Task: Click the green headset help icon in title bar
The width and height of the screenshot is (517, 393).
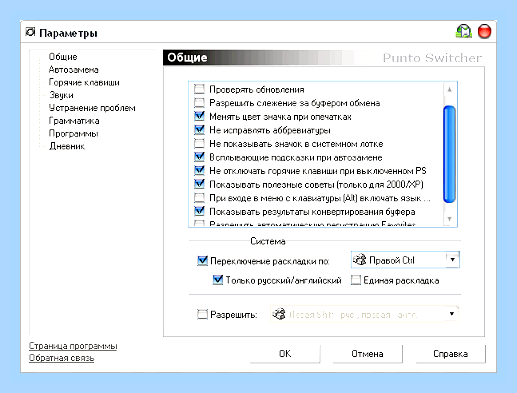Action: (464, 31)
